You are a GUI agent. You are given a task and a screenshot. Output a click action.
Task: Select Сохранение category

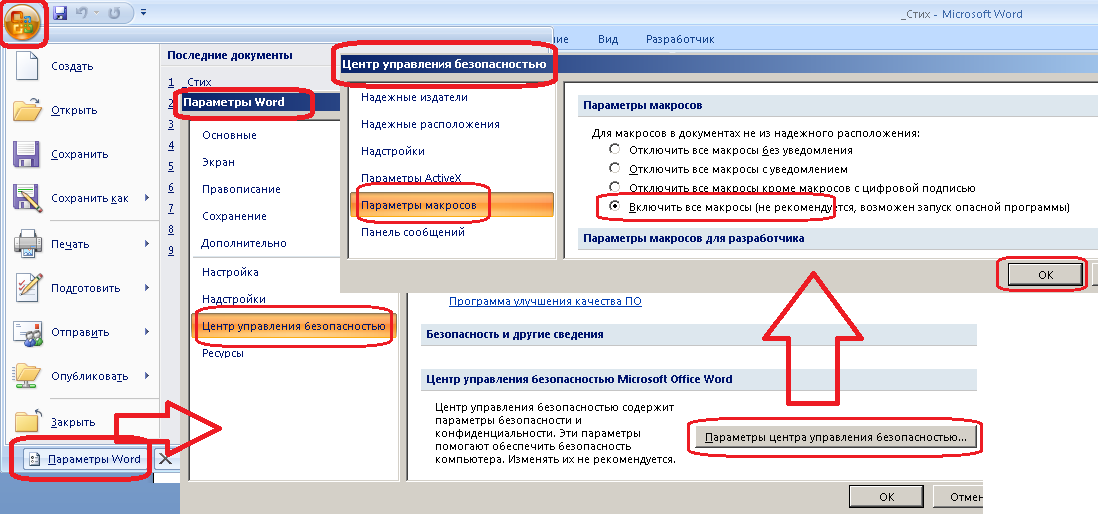click(234, 216)
